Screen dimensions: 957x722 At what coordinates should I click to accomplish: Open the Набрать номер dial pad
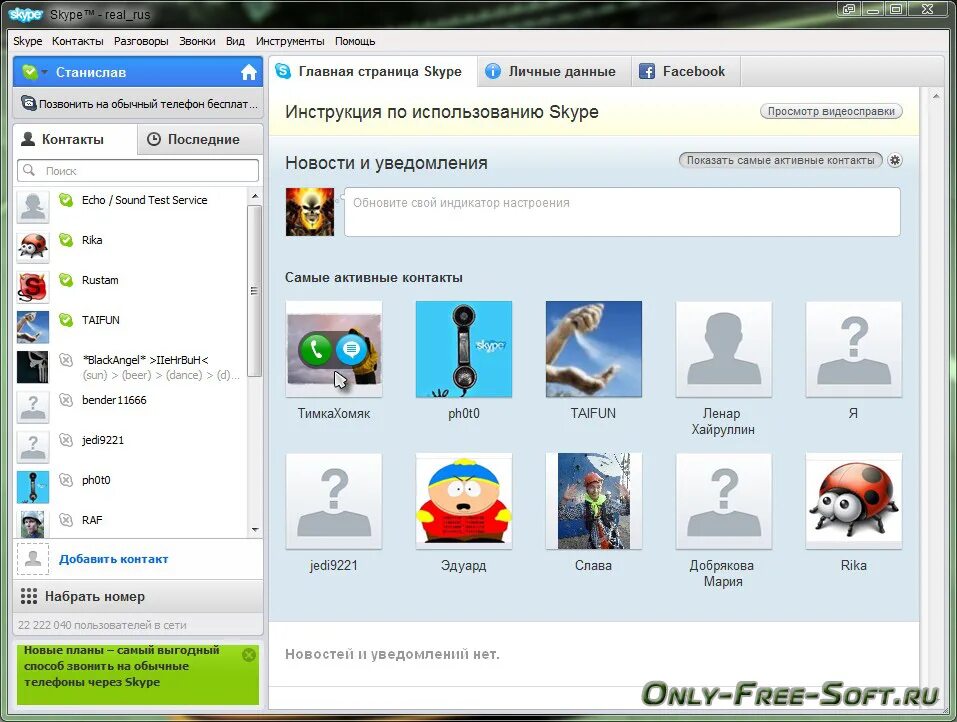pos(138,596)
